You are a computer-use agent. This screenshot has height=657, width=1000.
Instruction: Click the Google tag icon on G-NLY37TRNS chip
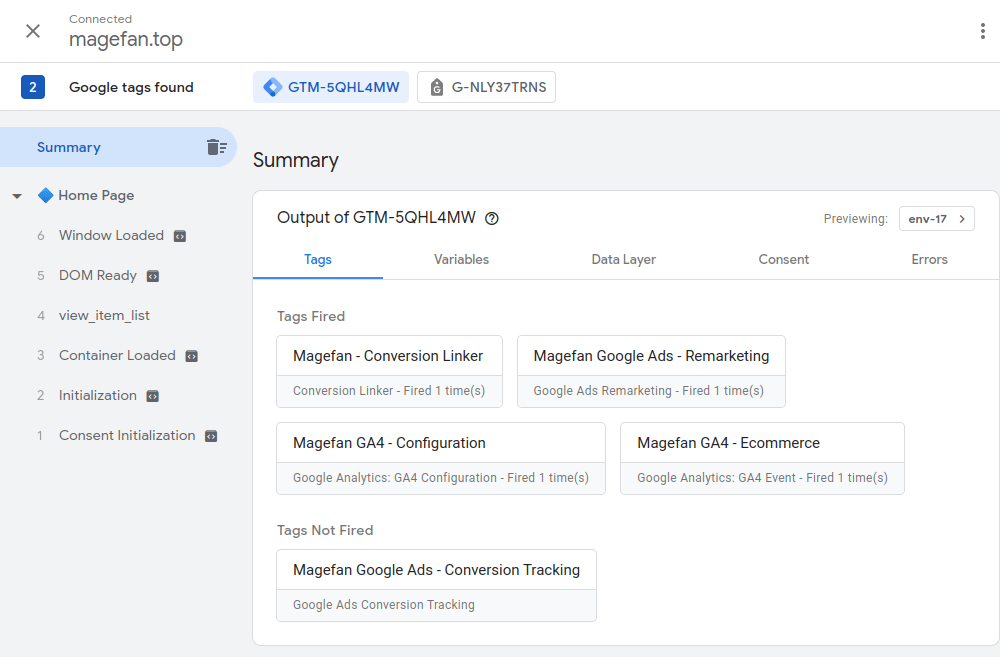tap(436, 87)
